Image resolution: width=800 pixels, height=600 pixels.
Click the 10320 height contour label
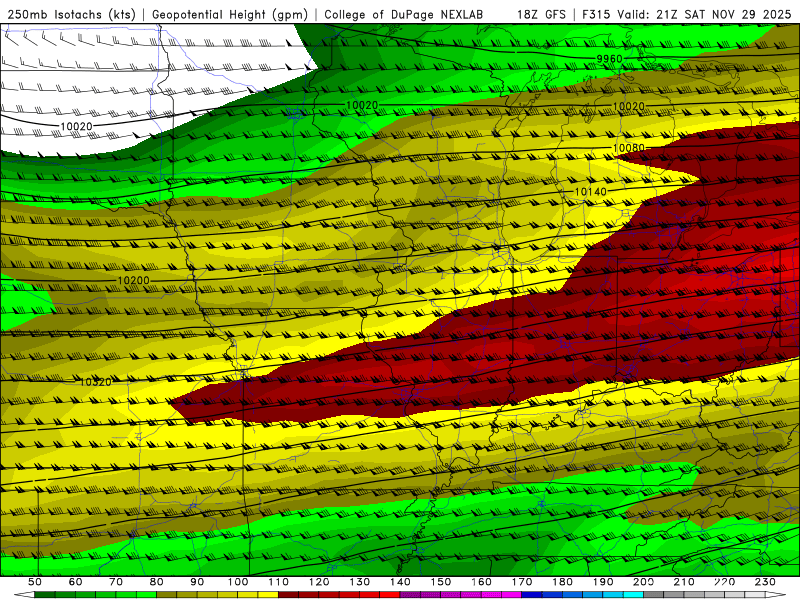click(x=95, y=382)
